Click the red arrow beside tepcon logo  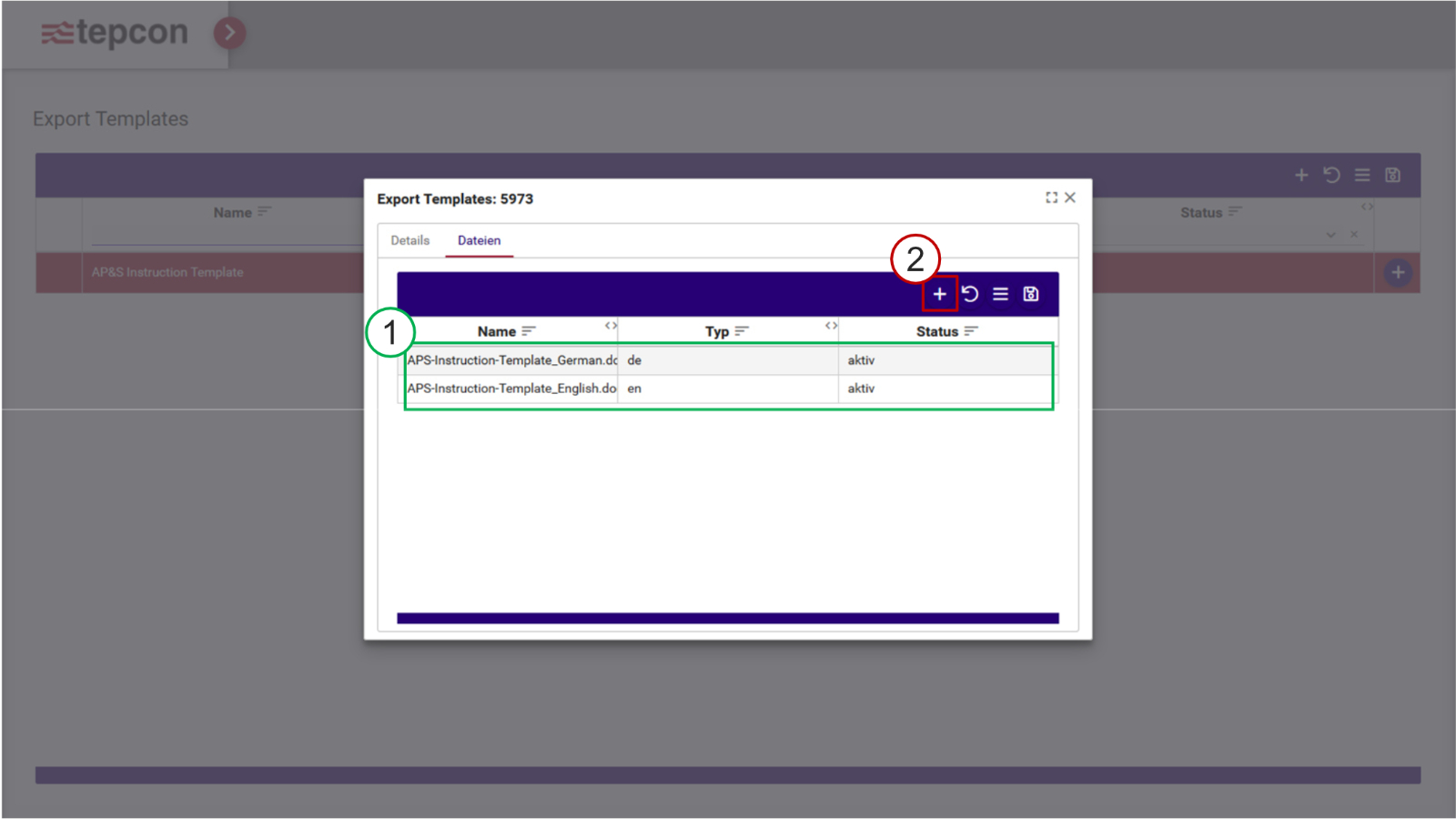[x=229, y=34]
